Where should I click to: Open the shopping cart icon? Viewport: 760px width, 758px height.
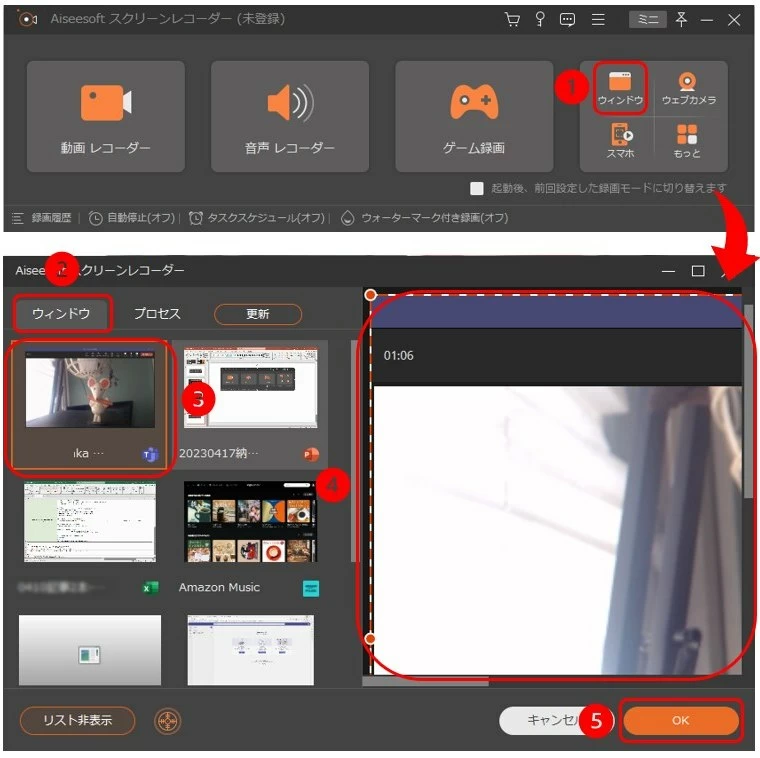click(x=512, y=19)
